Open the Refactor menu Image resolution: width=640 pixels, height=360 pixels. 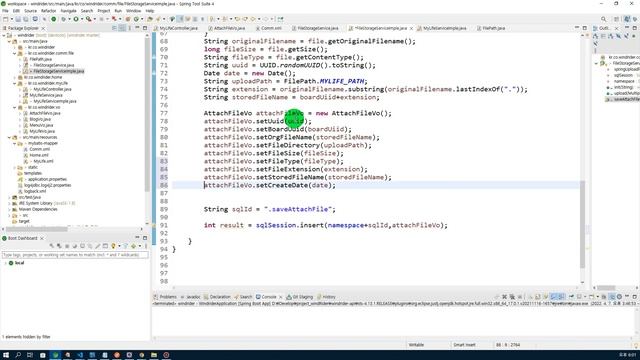(48, 11)
